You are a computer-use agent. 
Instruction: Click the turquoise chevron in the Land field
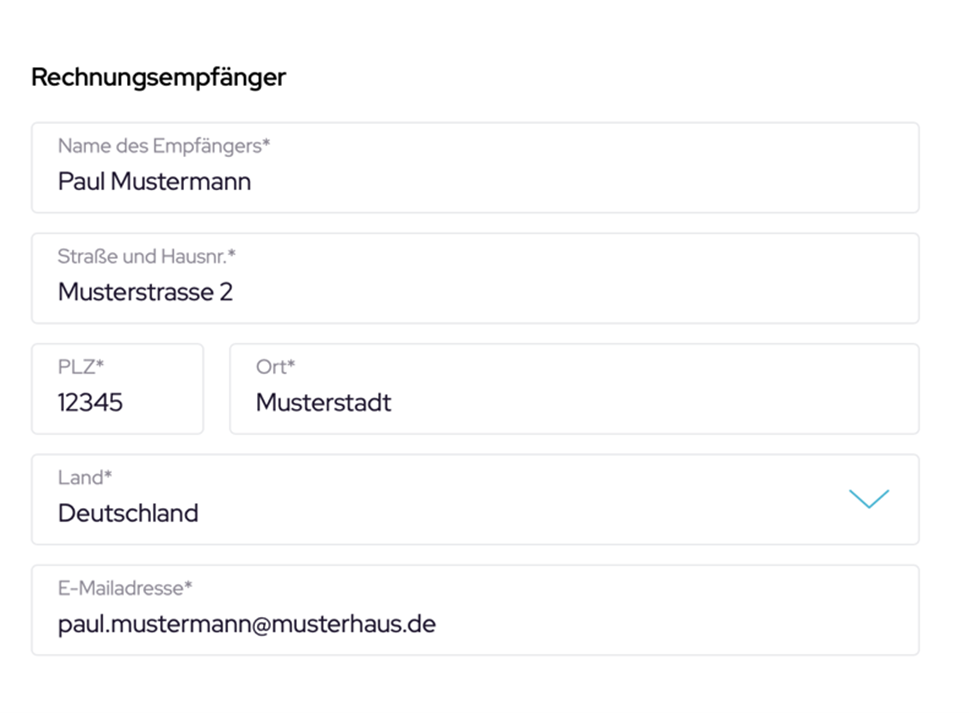click(x=868, y=499)
